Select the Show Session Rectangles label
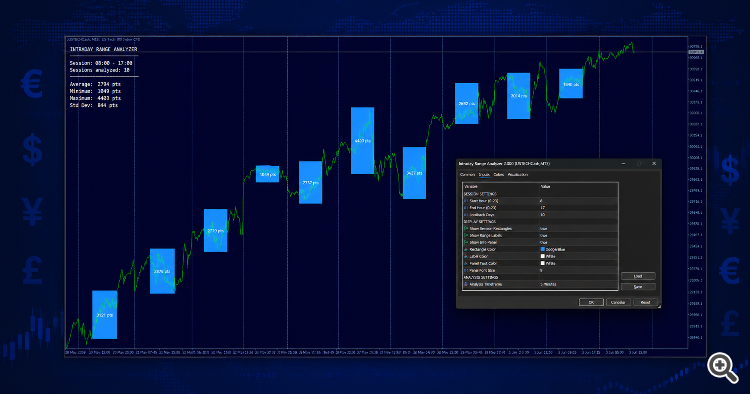The width and height of the screenshot is (750, 394). (x=491, y=229)
